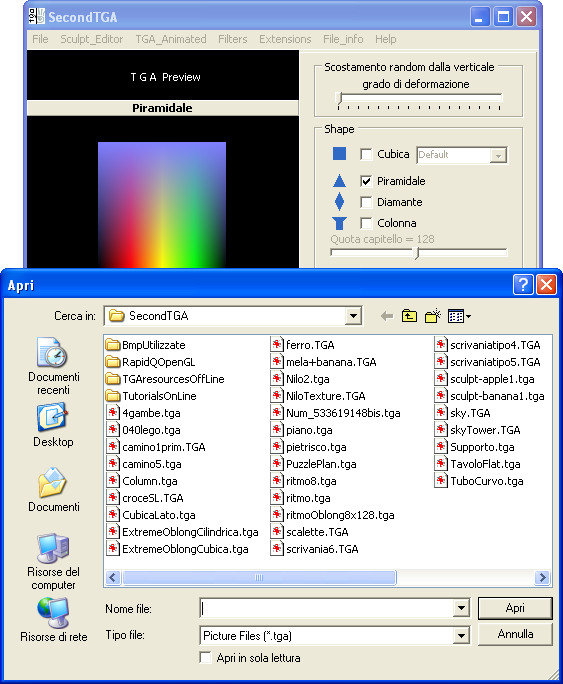Open the Filters menu
Screen dimensions: 563x684
tap(232, 39)
